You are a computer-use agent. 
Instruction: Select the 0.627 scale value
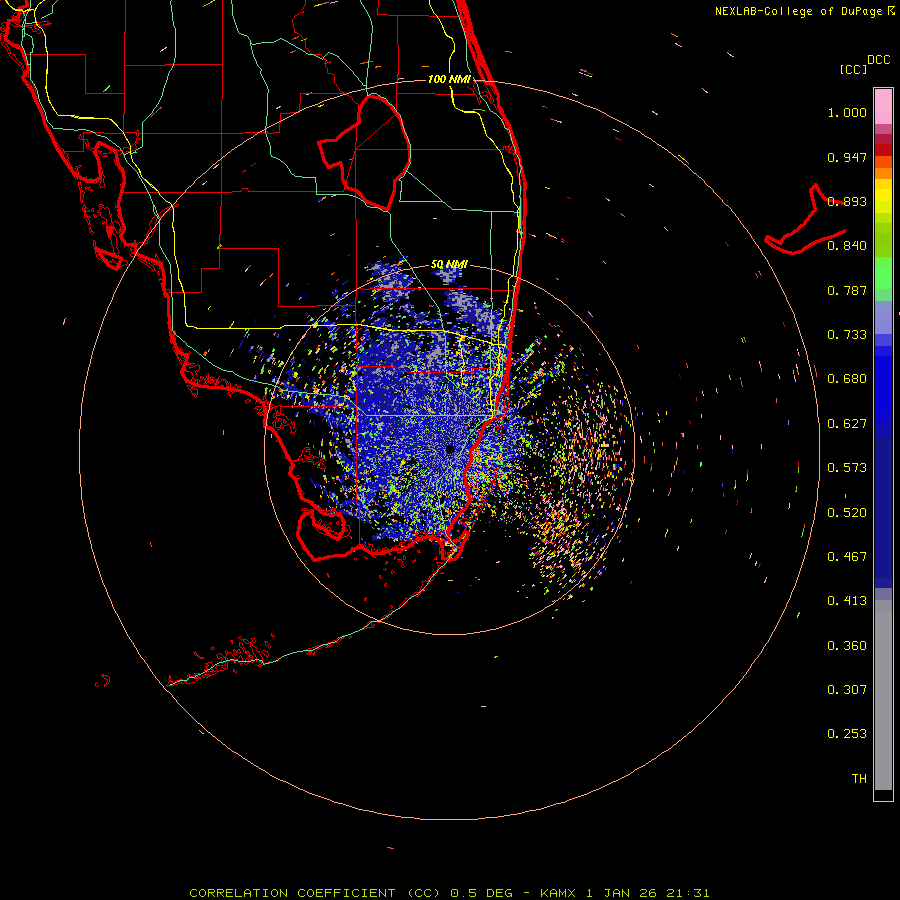847,424
